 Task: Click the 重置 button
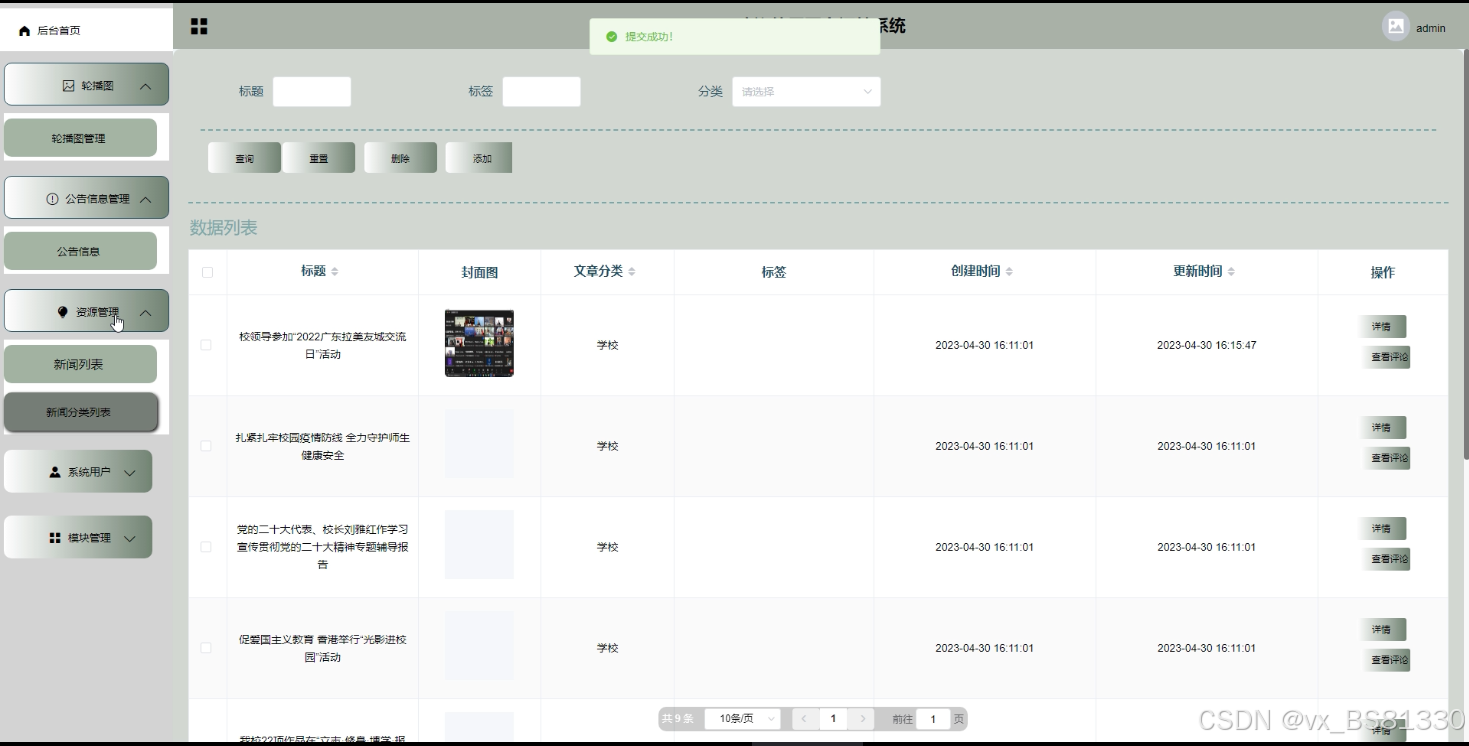coord(318,158)
